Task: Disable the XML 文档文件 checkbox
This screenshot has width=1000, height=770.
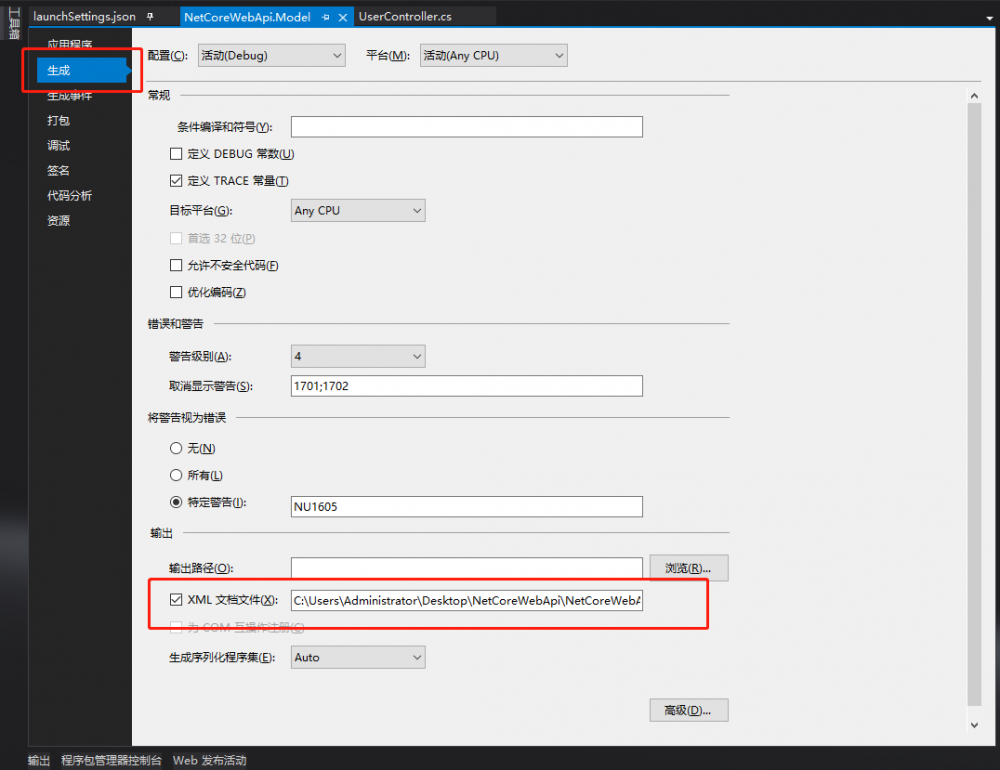Action: coord(176,600)
